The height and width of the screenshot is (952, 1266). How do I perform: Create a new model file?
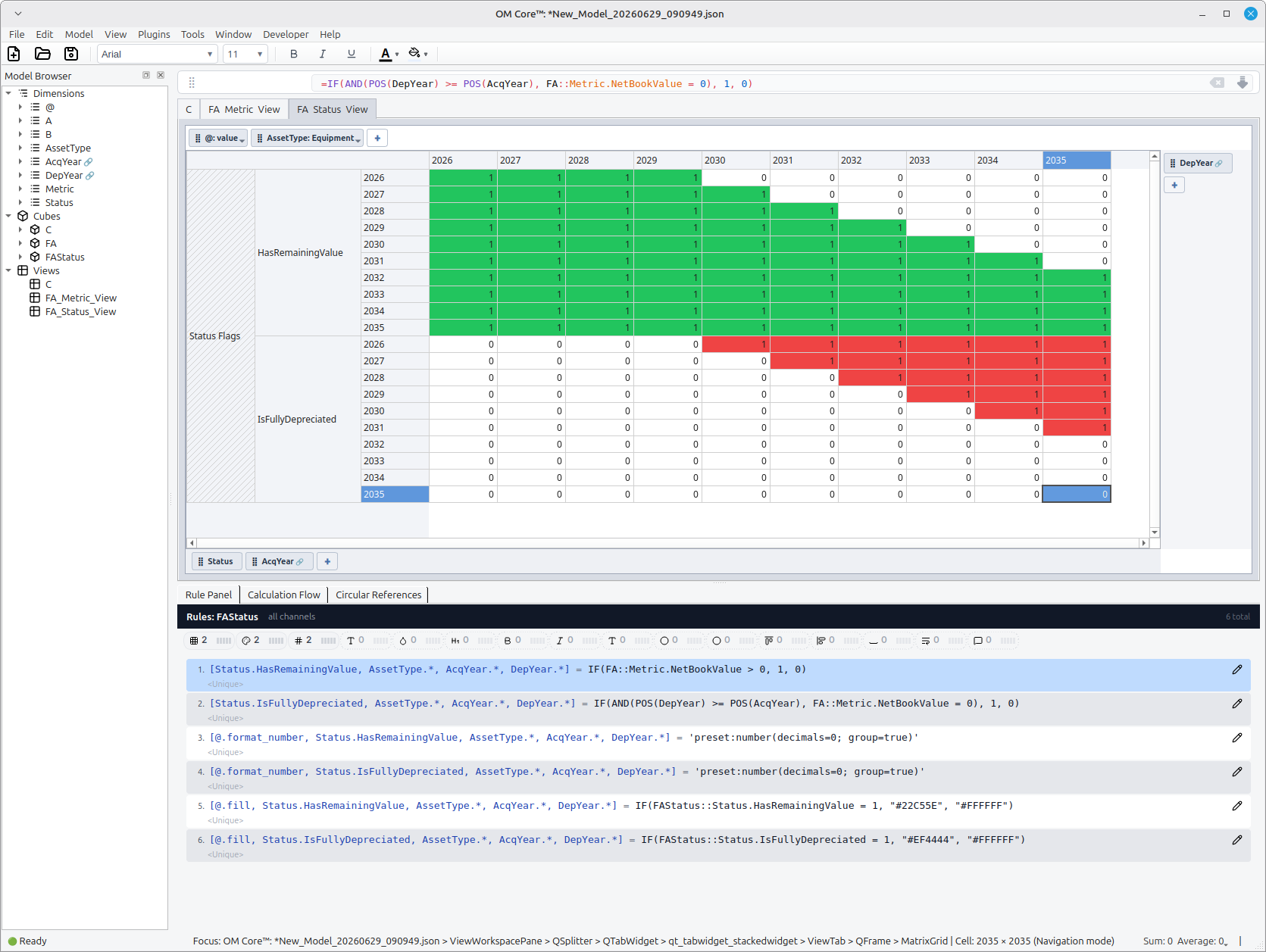click(x=14, y=54)
